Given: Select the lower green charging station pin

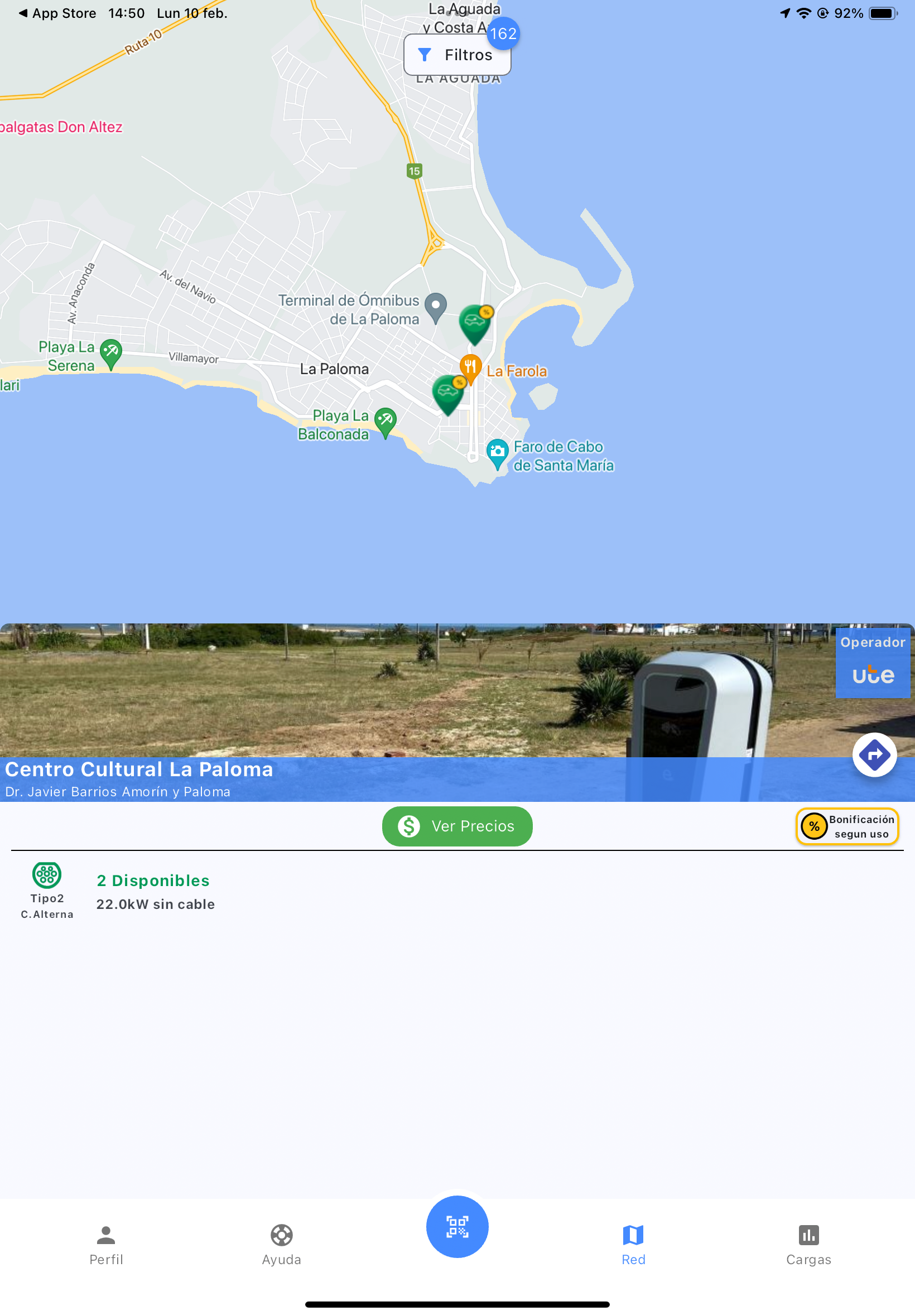Looking at the screenshot, I should tap(449, 395).
